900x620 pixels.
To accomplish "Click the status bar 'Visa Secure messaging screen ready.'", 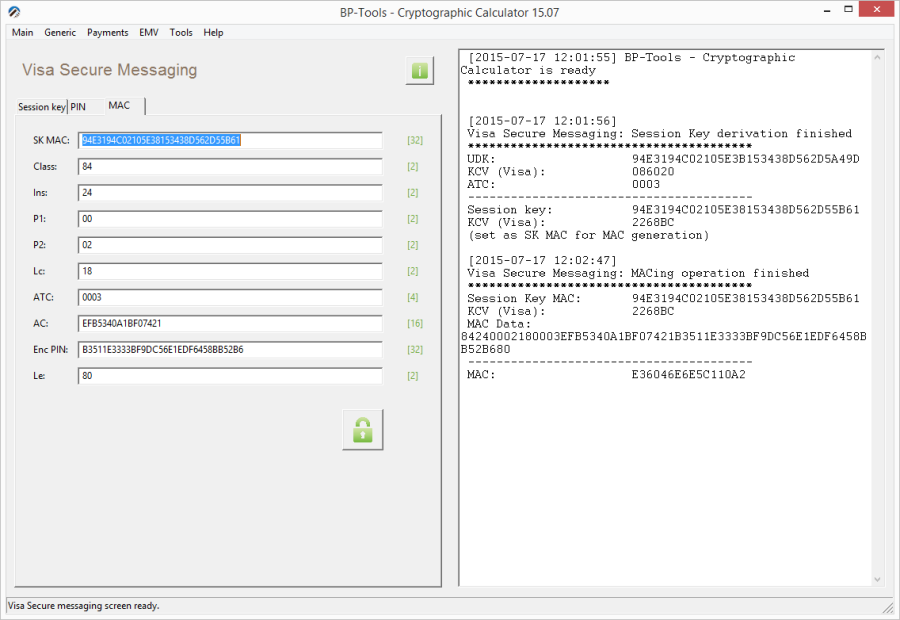I will pos(84,606).
